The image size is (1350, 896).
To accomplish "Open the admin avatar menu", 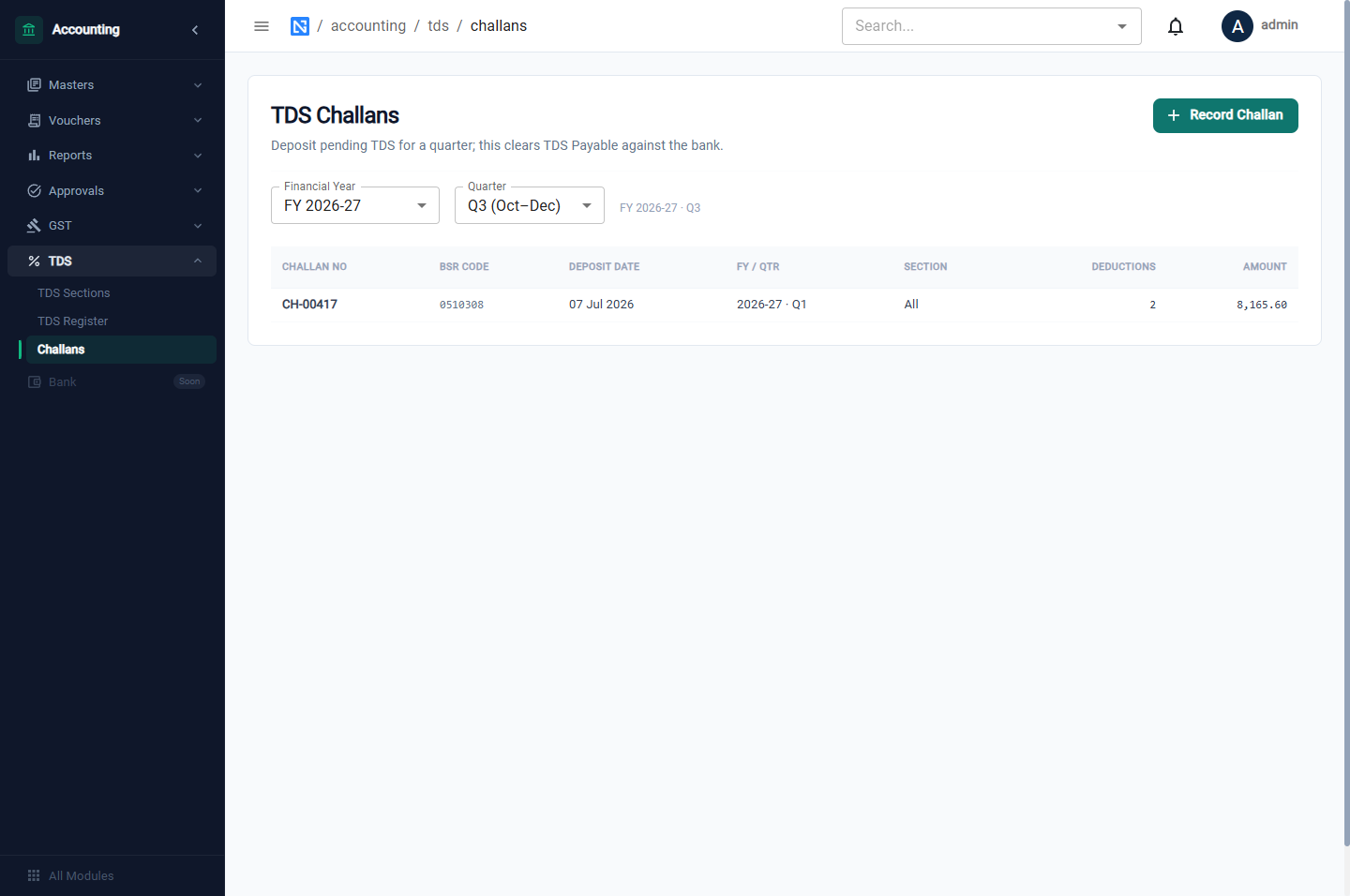I will pos(1237,26).
